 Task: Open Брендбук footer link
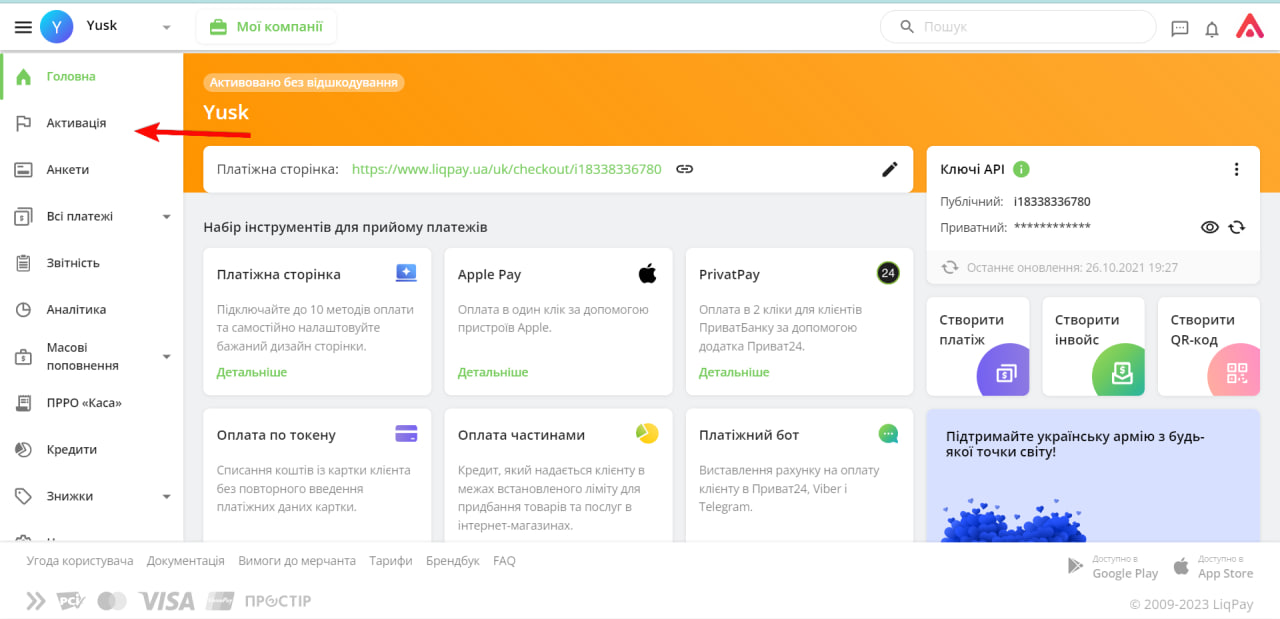tap(453, 561)
